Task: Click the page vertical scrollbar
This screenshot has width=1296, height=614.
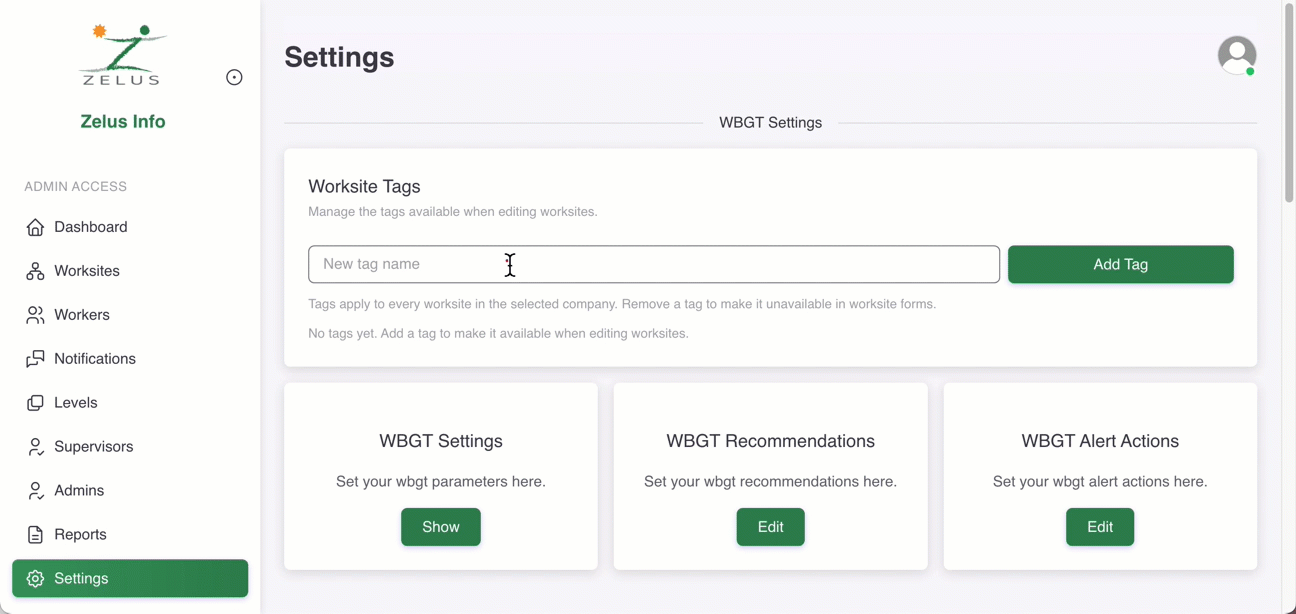Action: 1289,100
